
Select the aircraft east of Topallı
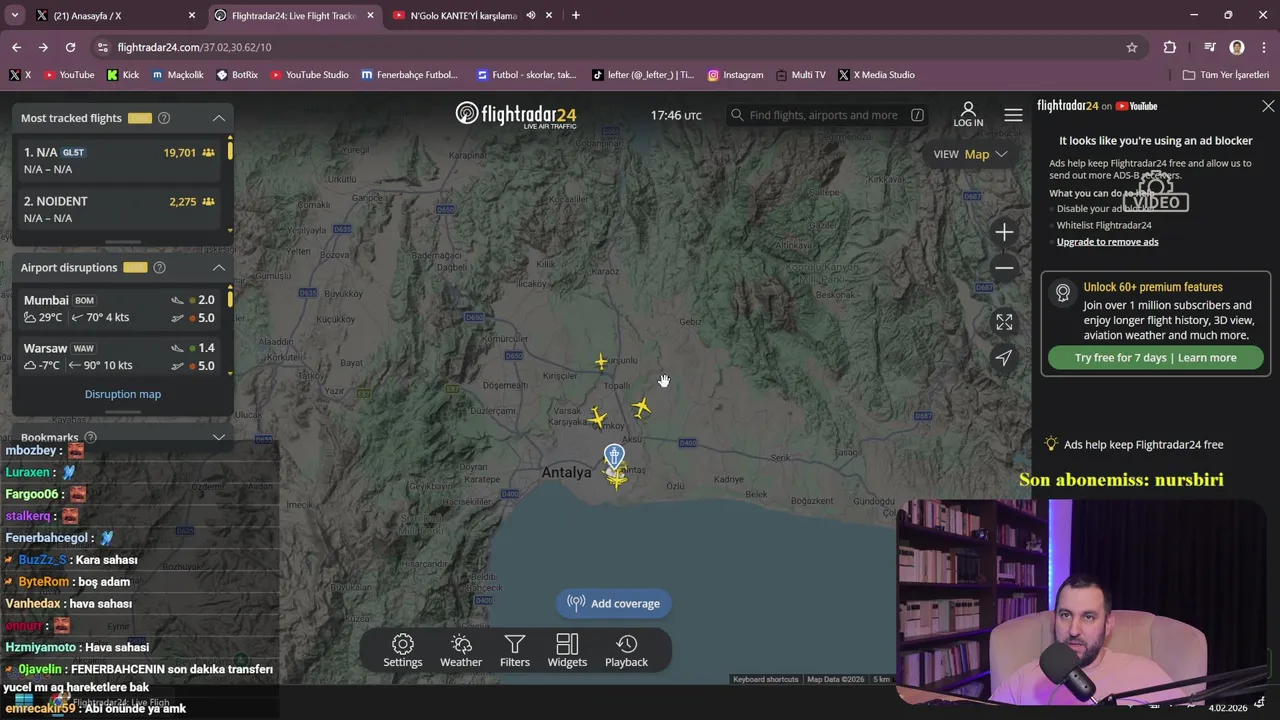641,408
